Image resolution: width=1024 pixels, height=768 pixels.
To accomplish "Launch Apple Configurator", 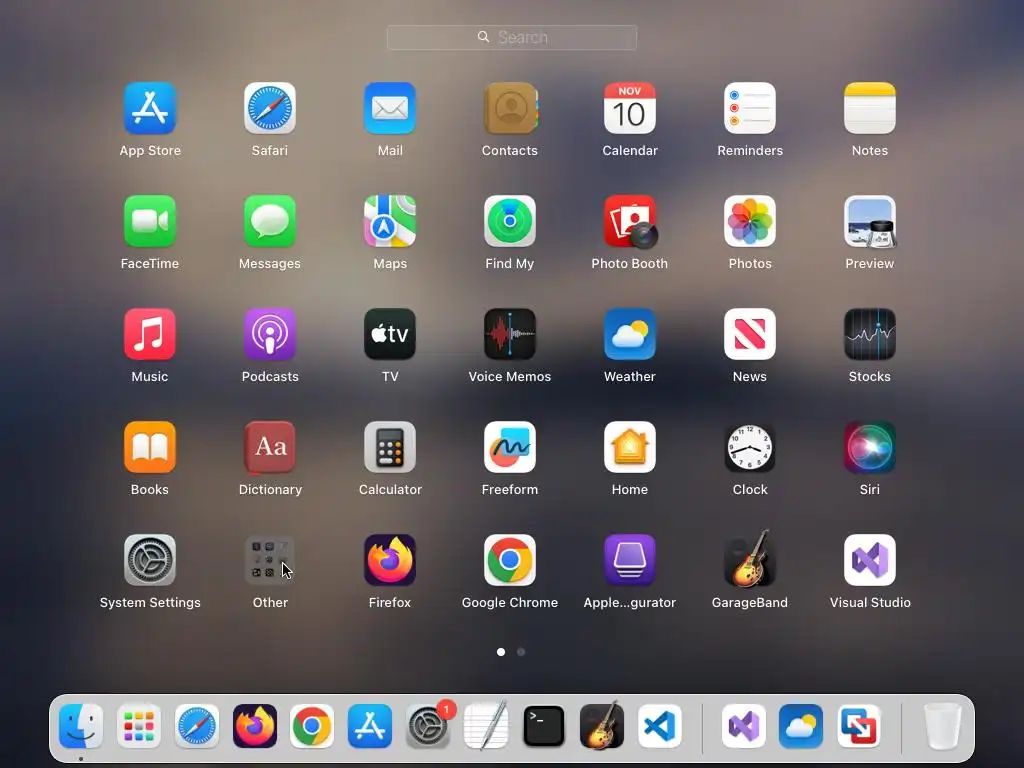I will tap(630, 560).
